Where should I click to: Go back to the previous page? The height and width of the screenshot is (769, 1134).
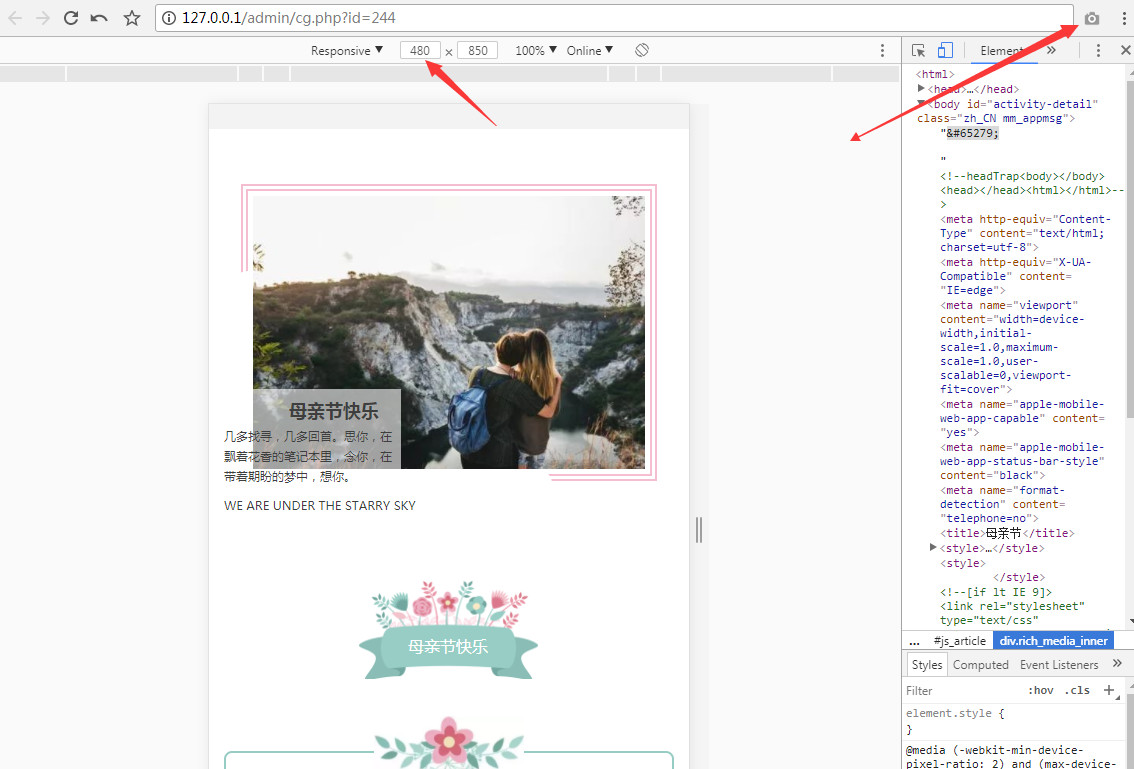pyautogui.click(x=15, y=18)
